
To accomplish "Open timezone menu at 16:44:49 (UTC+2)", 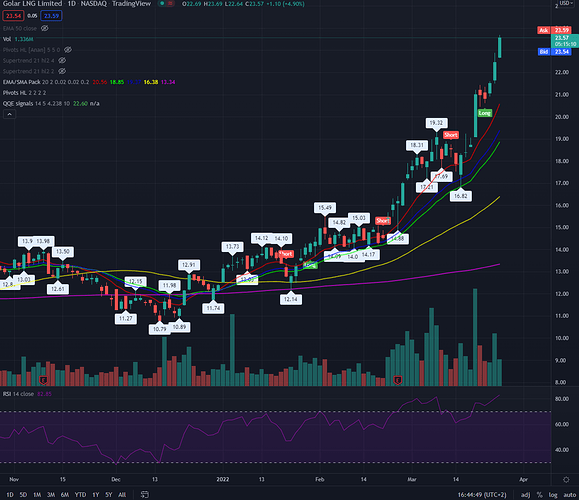I will click(x=482, y=494).
